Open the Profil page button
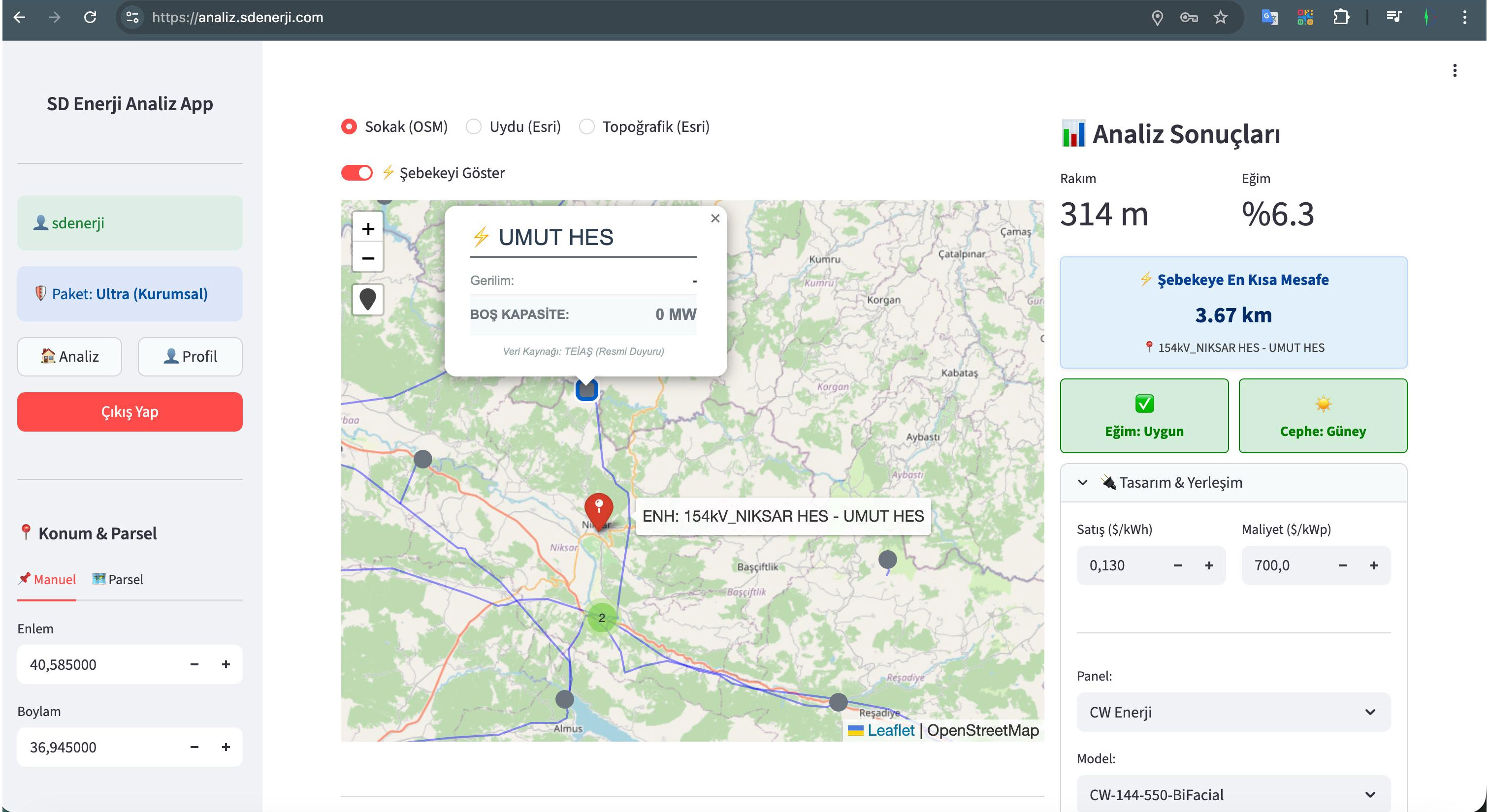 [x=190, y=356]
